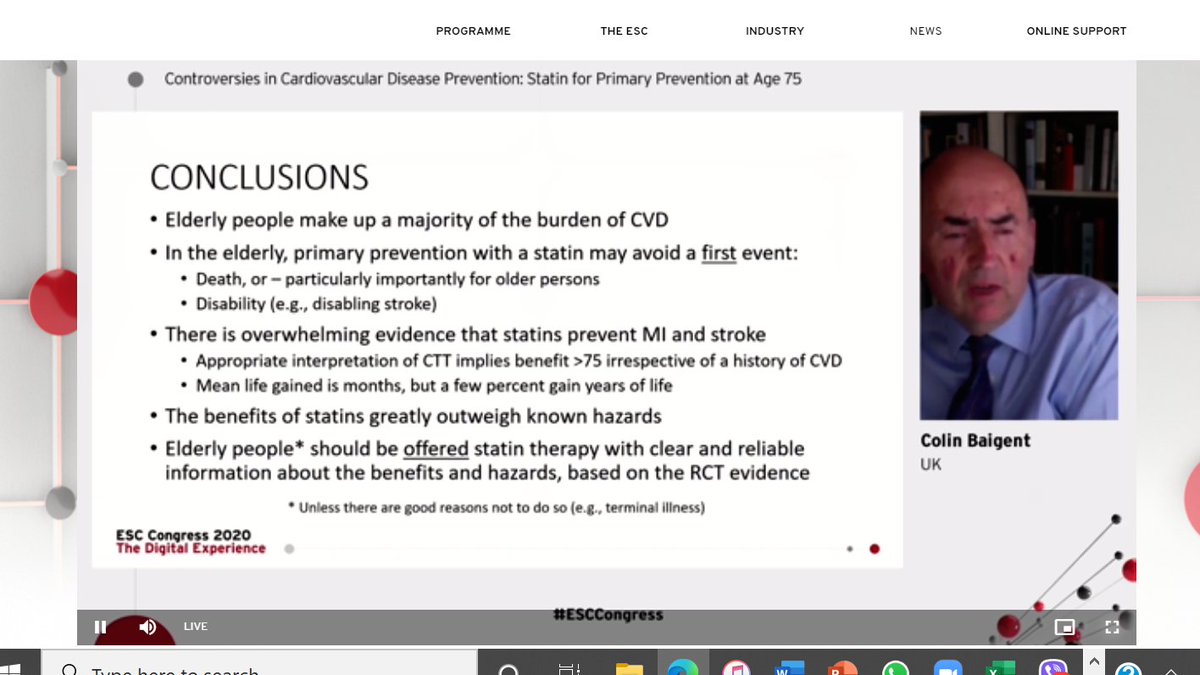Open Microsoft Word from taskbar
The height and width of the screenshot is (675, 1200).
tap(789, 668)
